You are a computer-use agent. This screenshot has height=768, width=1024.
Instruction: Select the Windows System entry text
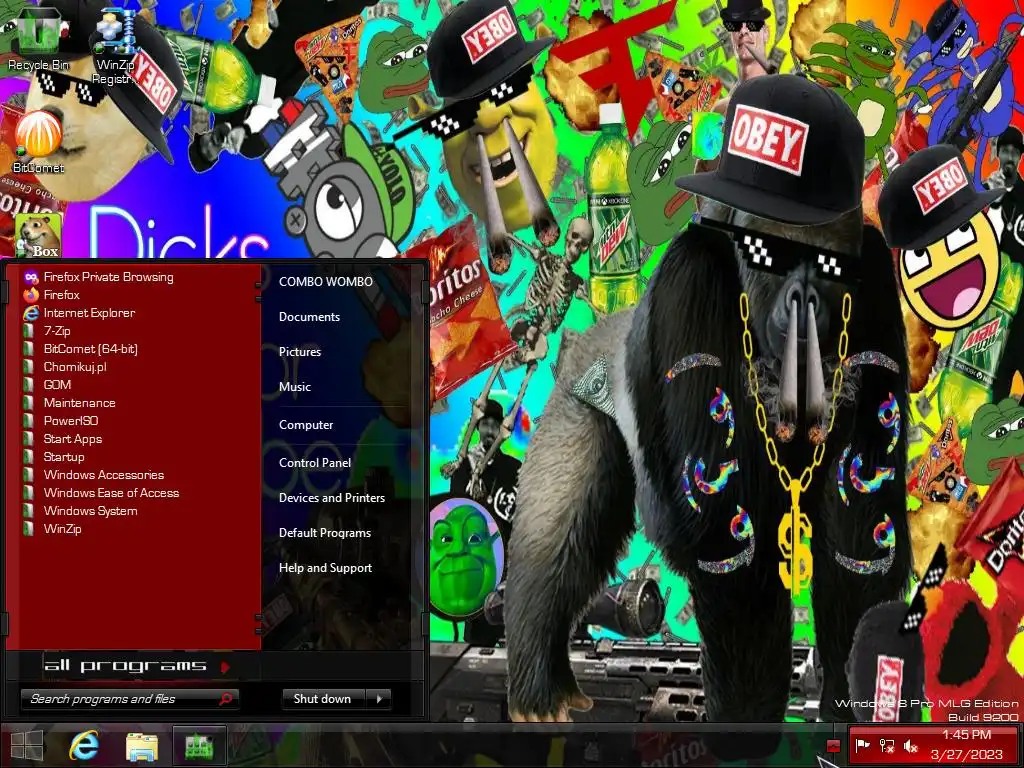point(90,511)
